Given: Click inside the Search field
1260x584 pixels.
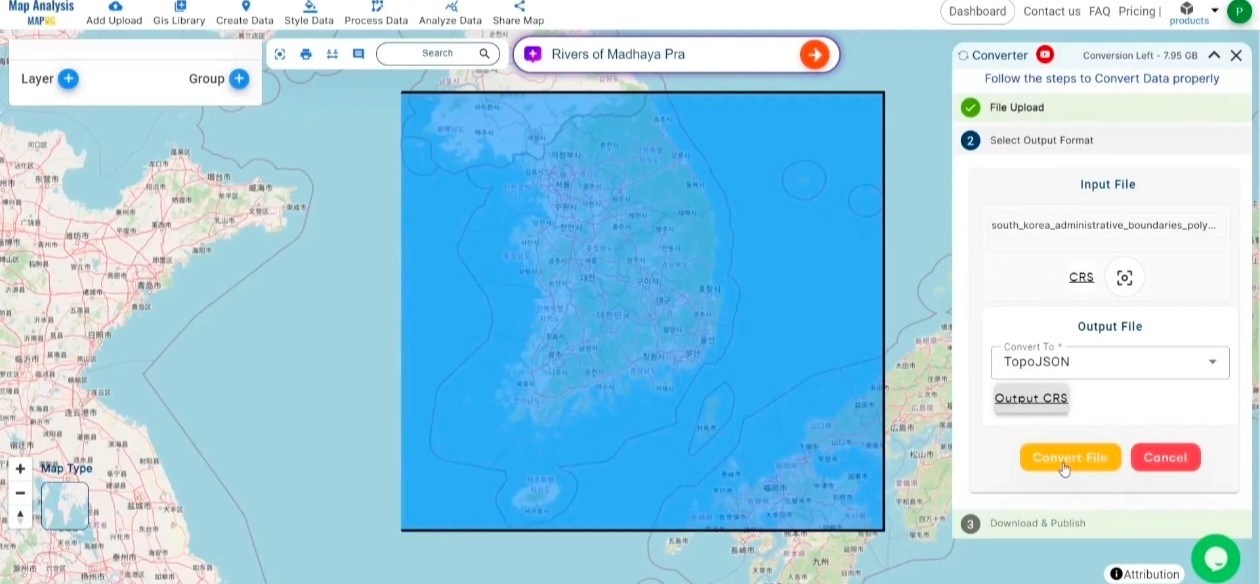Looking at the screenshot, I should click(x=437, y=53).
